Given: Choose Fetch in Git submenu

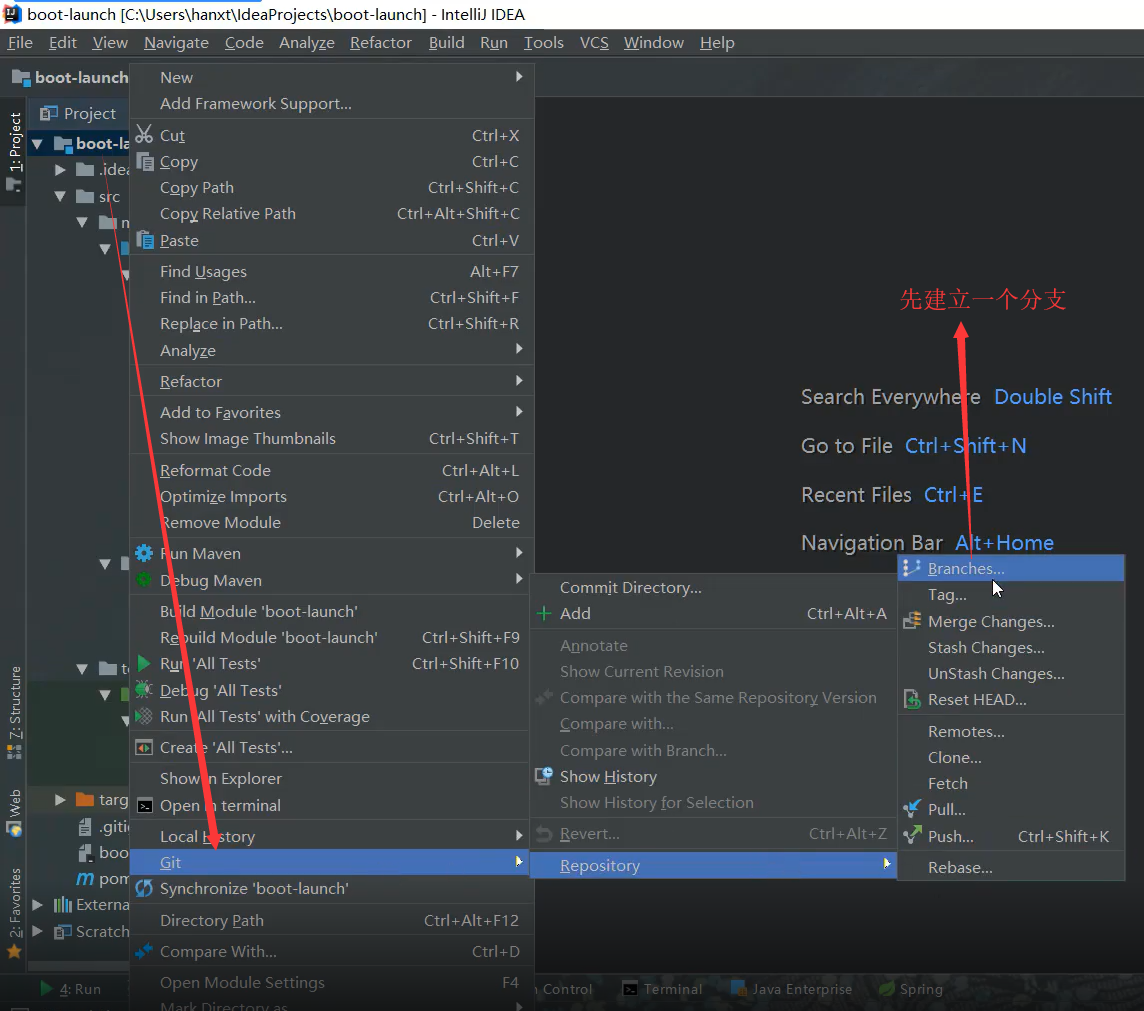Looking at the screenshot, I should [1010, 783].
